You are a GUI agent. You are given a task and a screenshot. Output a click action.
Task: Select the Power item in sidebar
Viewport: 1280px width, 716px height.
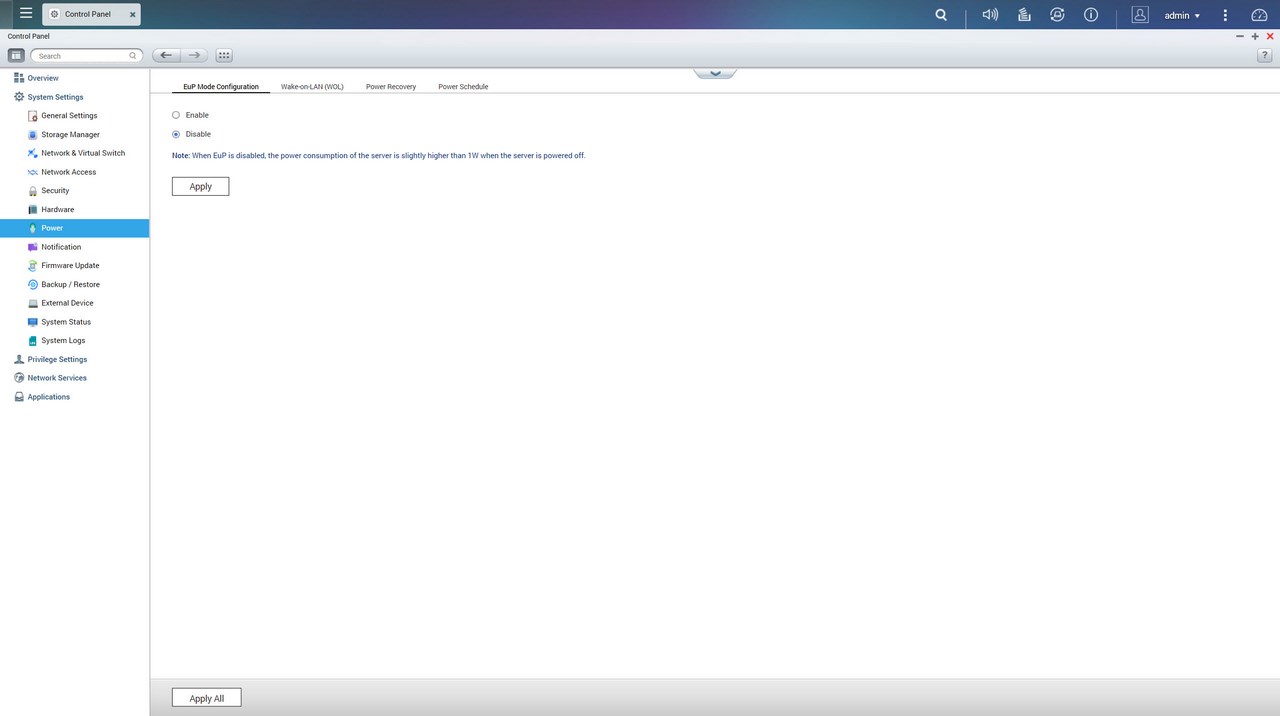click(x=74, y=228)
